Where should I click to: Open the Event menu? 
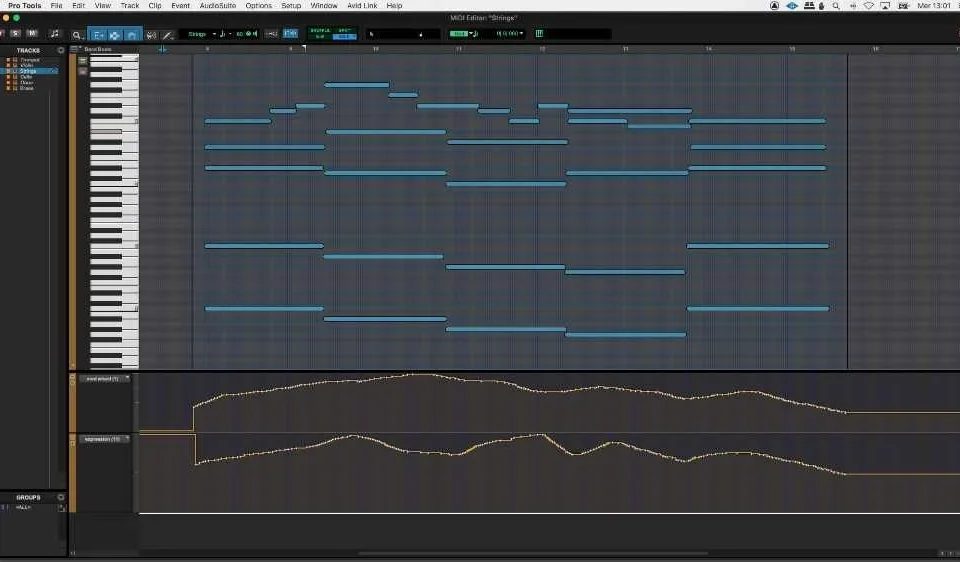[180, 6]
